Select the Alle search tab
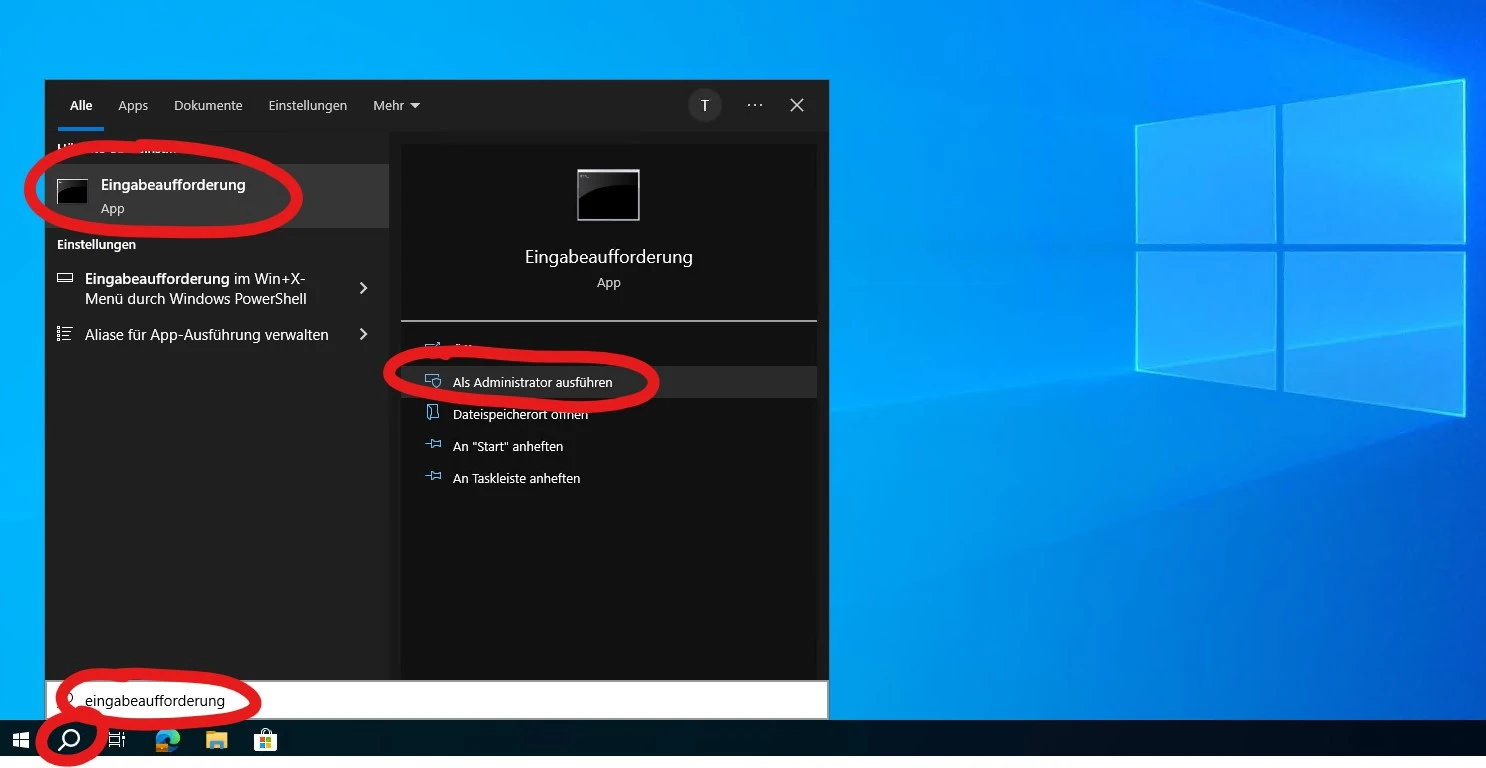The image size is (1486, 768). [81, 105]
